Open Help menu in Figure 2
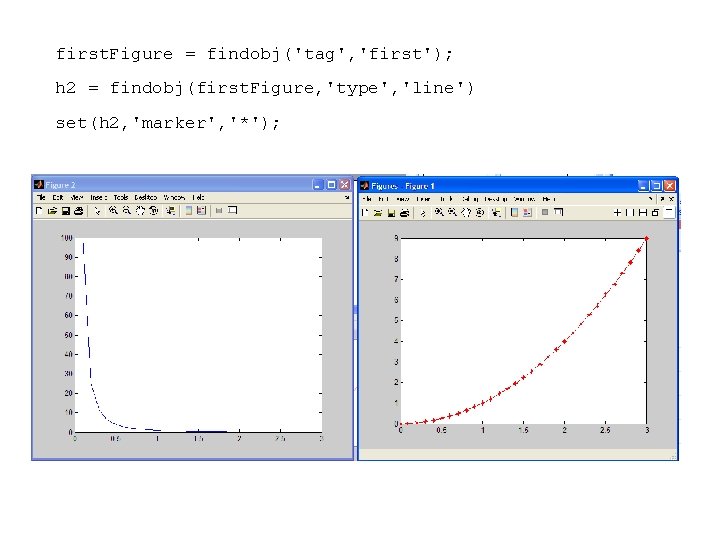720x540 pixels. click(198, 197)
